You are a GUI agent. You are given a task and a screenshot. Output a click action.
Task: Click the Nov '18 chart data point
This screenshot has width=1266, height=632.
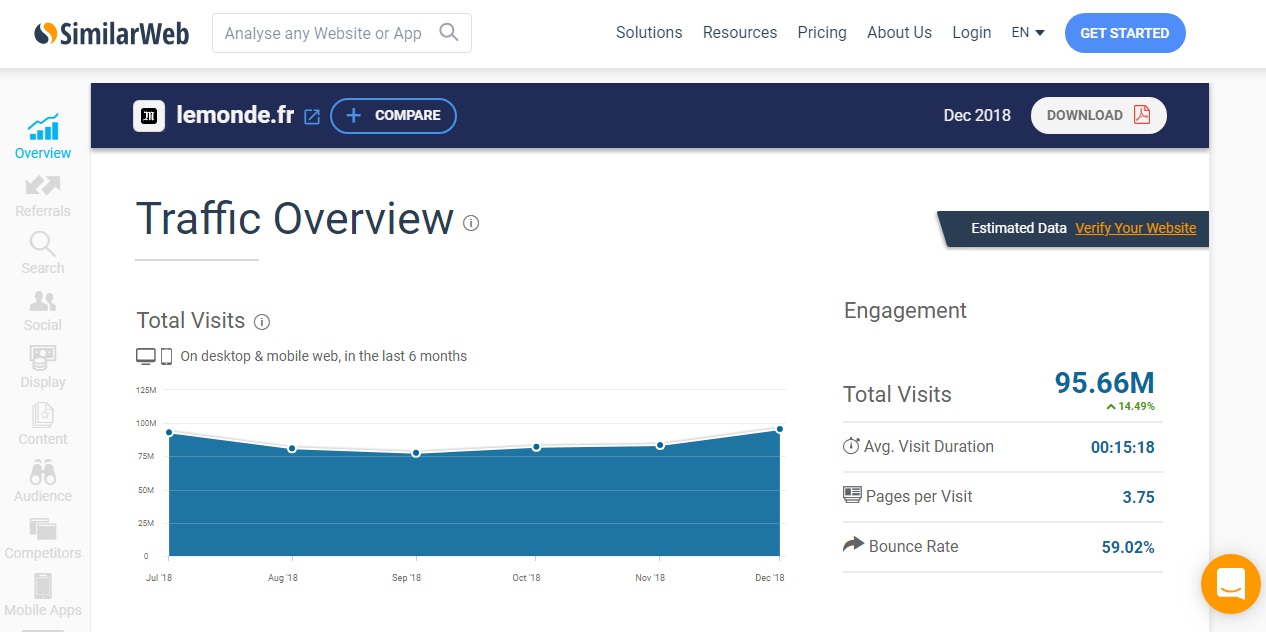point(660,445)
